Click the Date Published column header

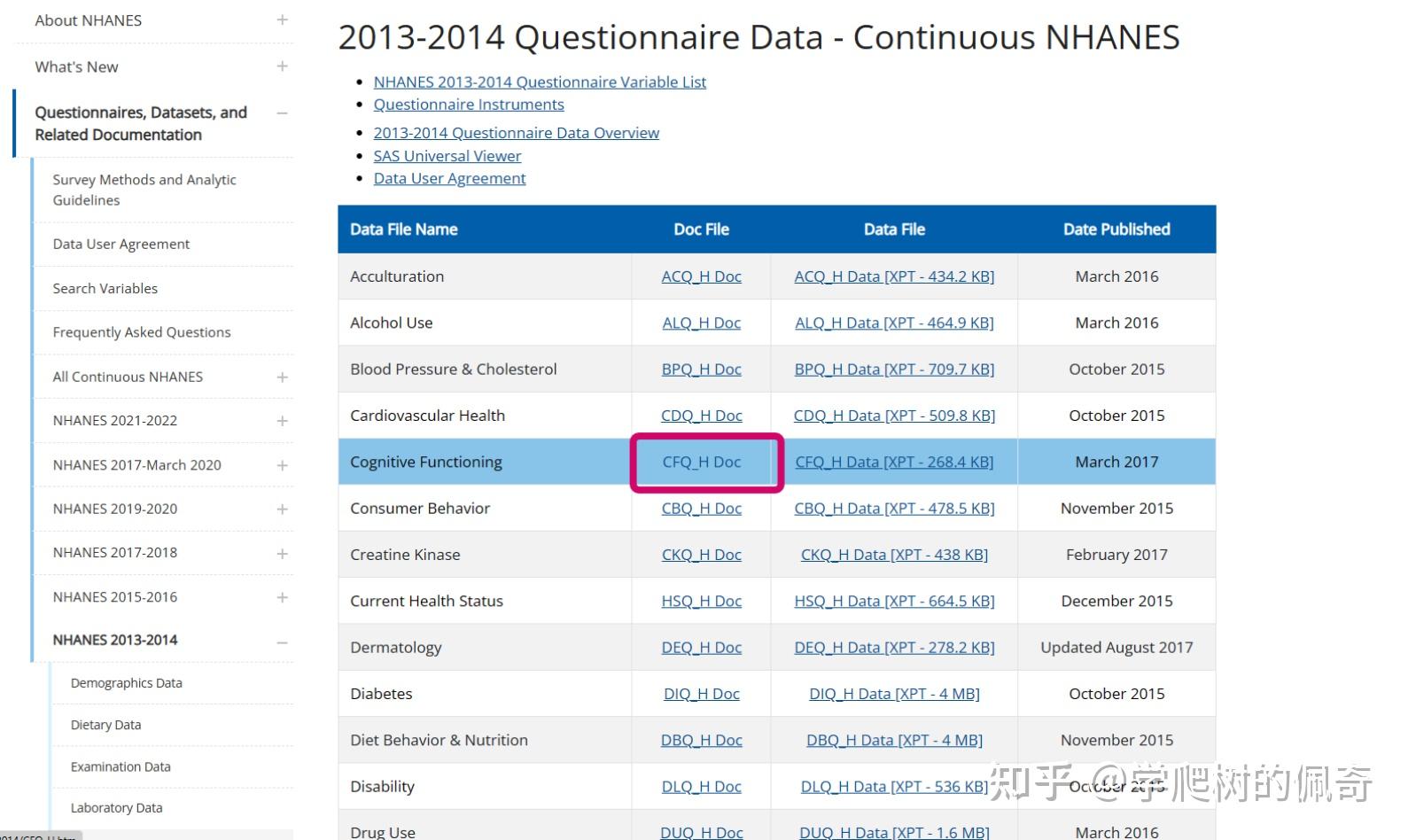[x=1116, y=229]
